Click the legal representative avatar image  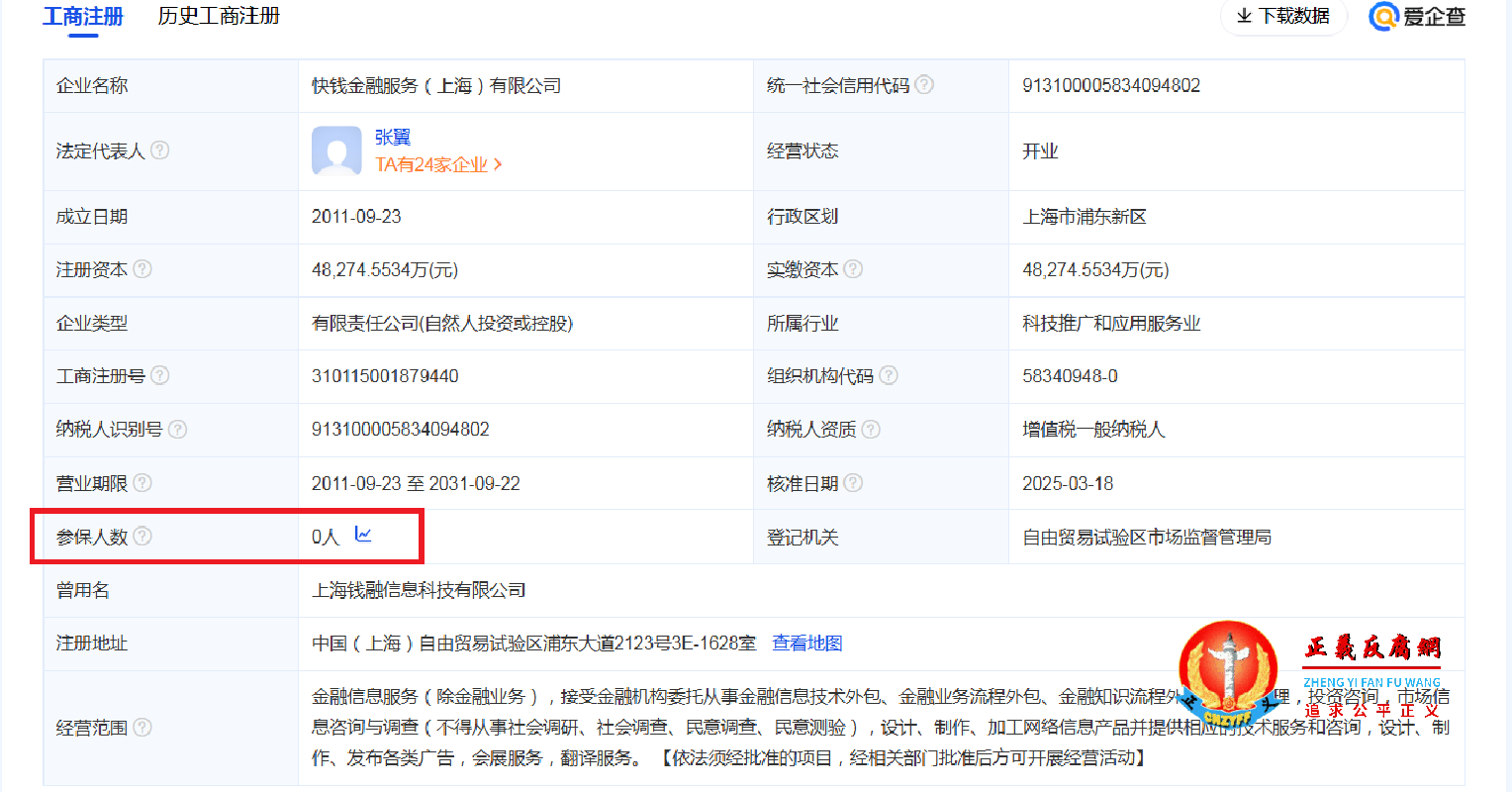[x=336, y=150]
